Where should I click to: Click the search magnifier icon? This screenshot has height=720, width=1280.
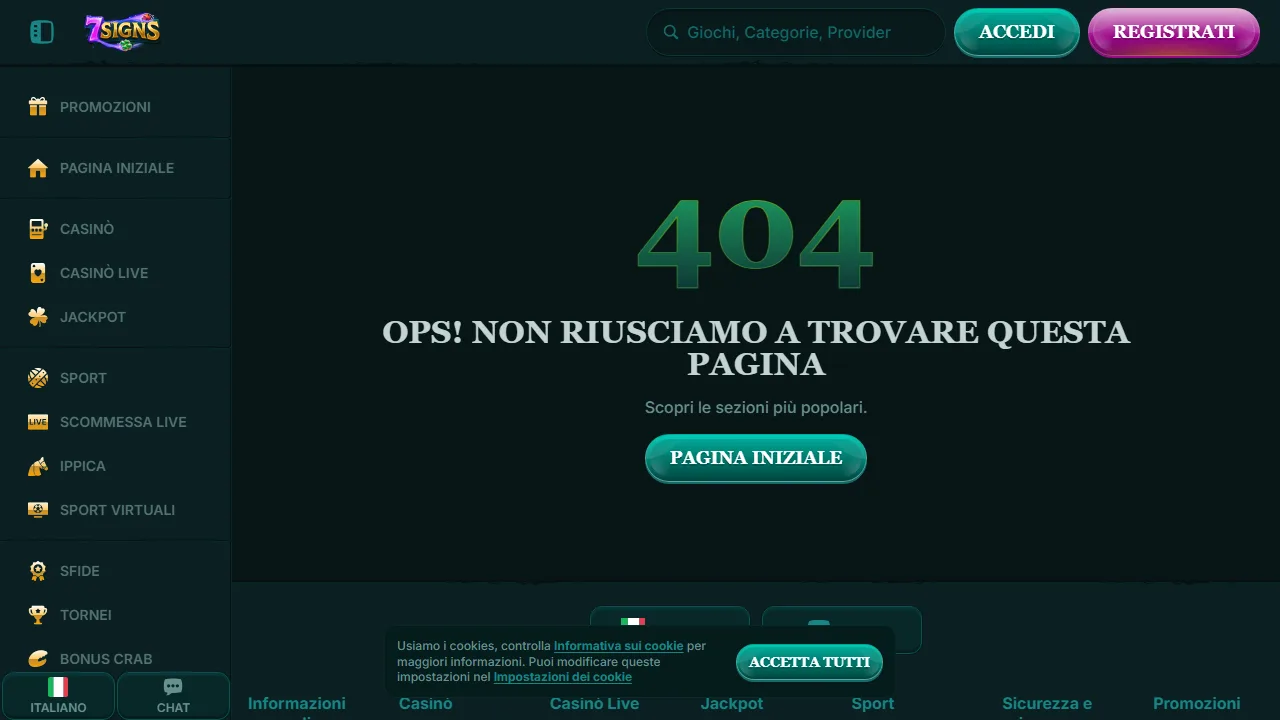[671, 32]
